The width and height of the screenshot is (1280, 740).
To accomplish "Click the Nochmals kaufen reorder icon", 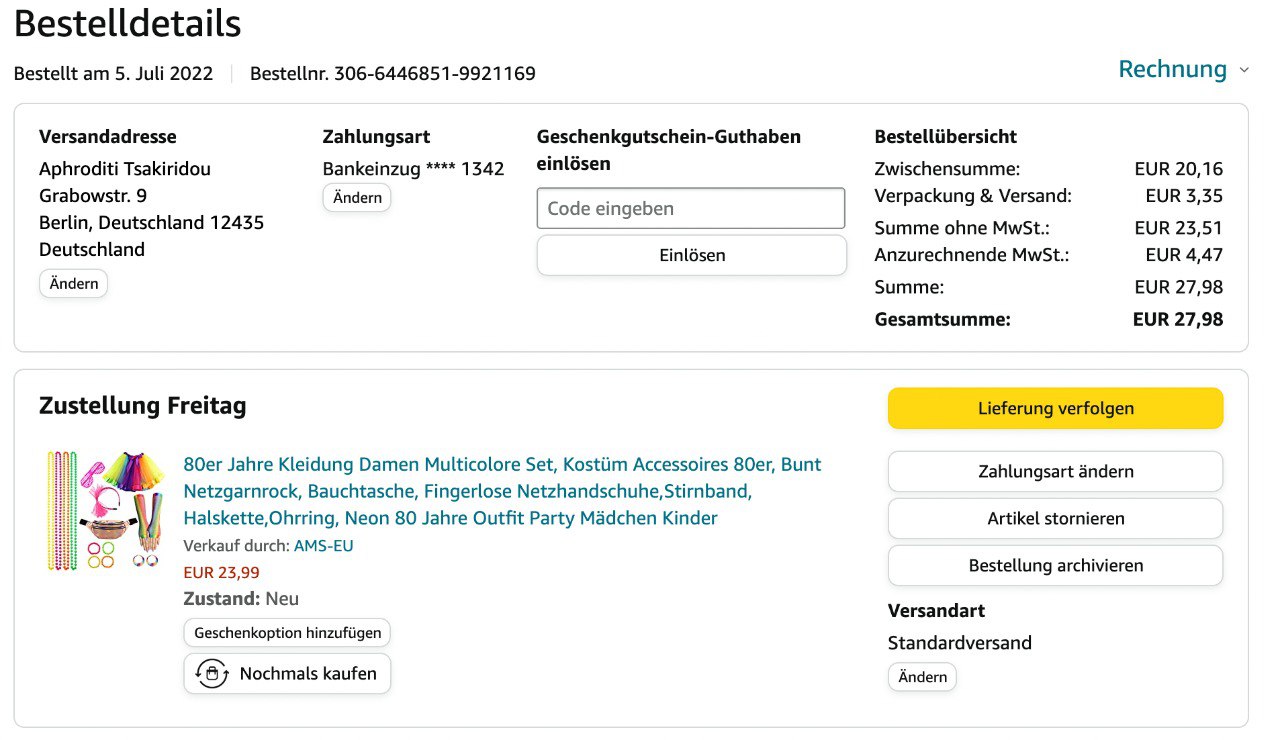I will coord(211,674).
